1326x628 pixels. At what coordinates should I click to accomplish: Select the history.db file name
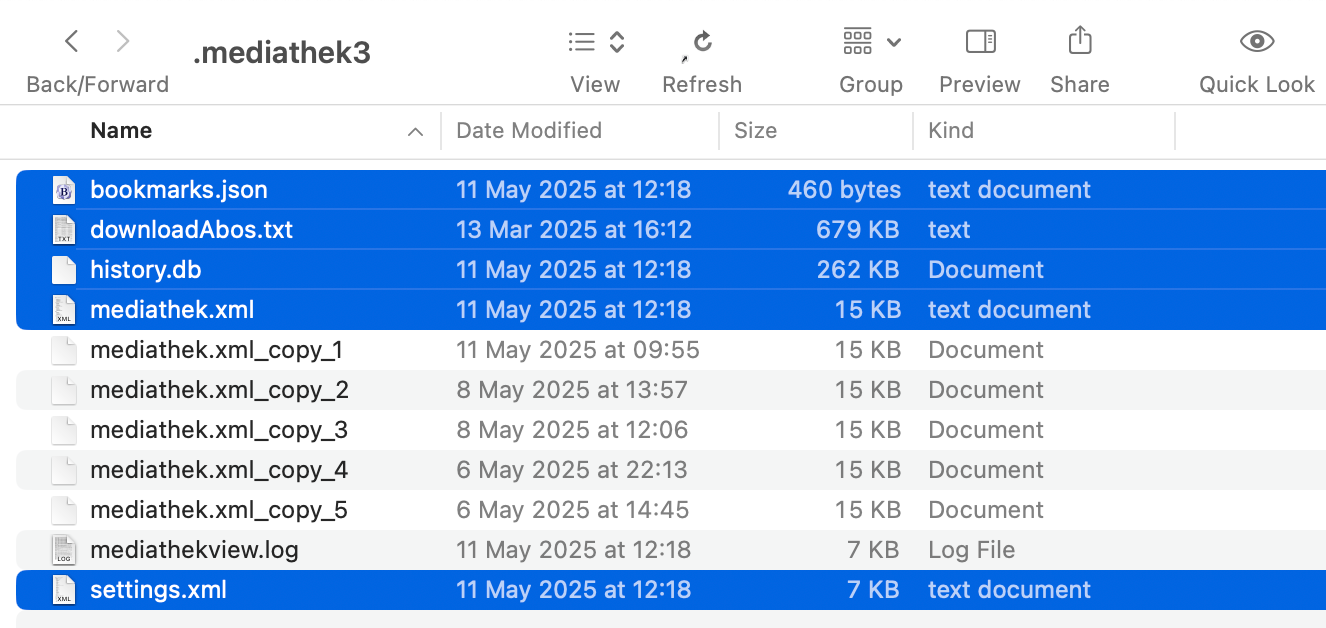click(x=146, y=270)
